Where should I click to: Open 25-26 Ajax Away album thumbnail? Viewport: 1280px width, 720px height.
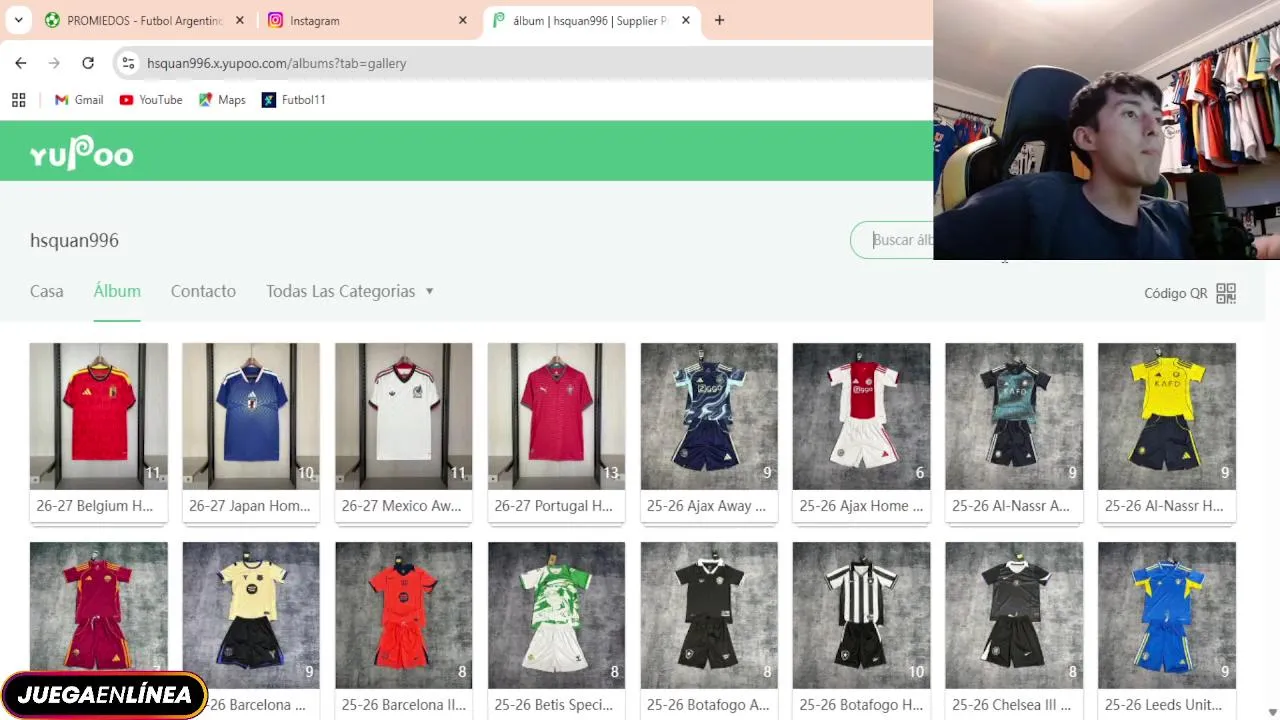pyautogui.click(x=709, y=416)
